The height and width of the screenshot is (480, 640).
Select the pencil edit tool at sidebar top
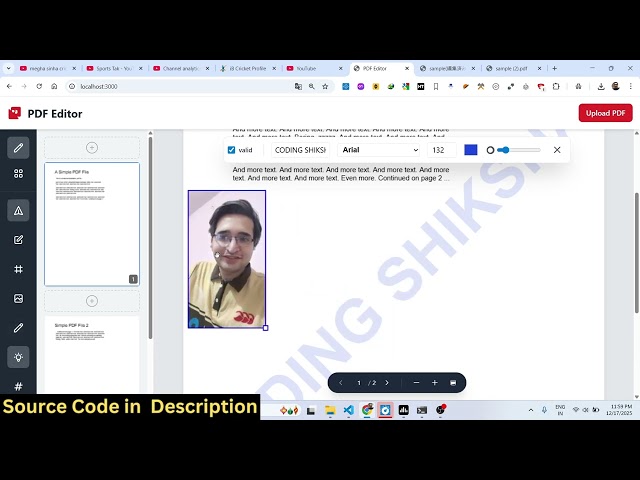pyautogui.click(x=18, y=148)
